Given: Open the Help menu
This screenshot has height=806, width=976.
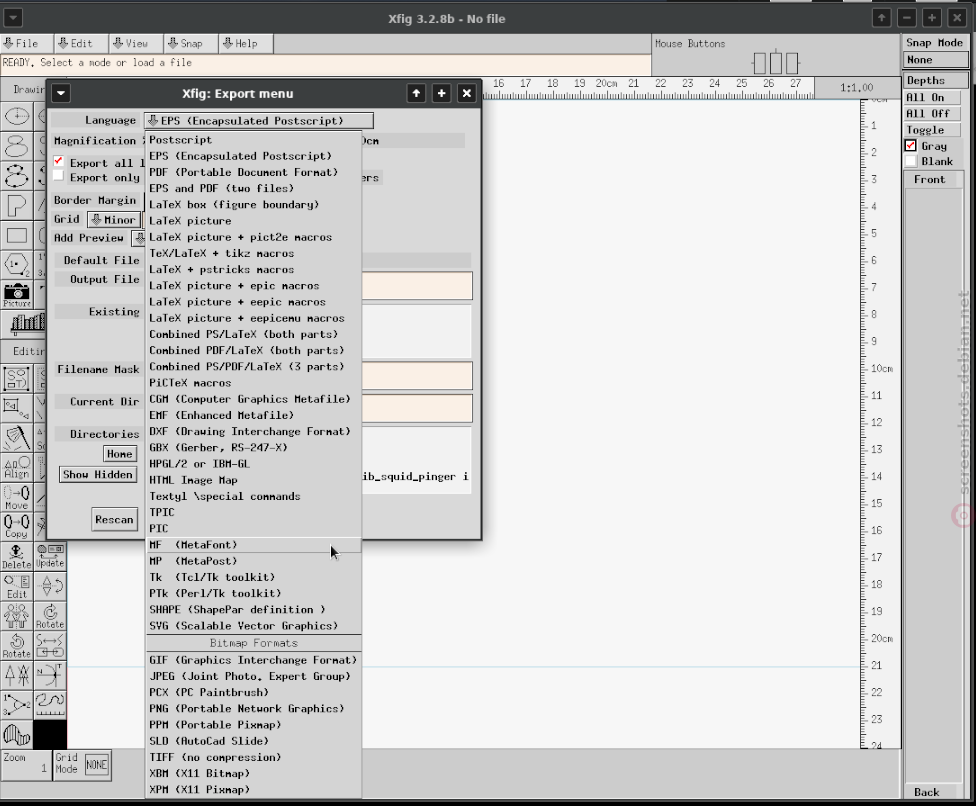Looking at the screenshot, I should click(x=246, y=44).
